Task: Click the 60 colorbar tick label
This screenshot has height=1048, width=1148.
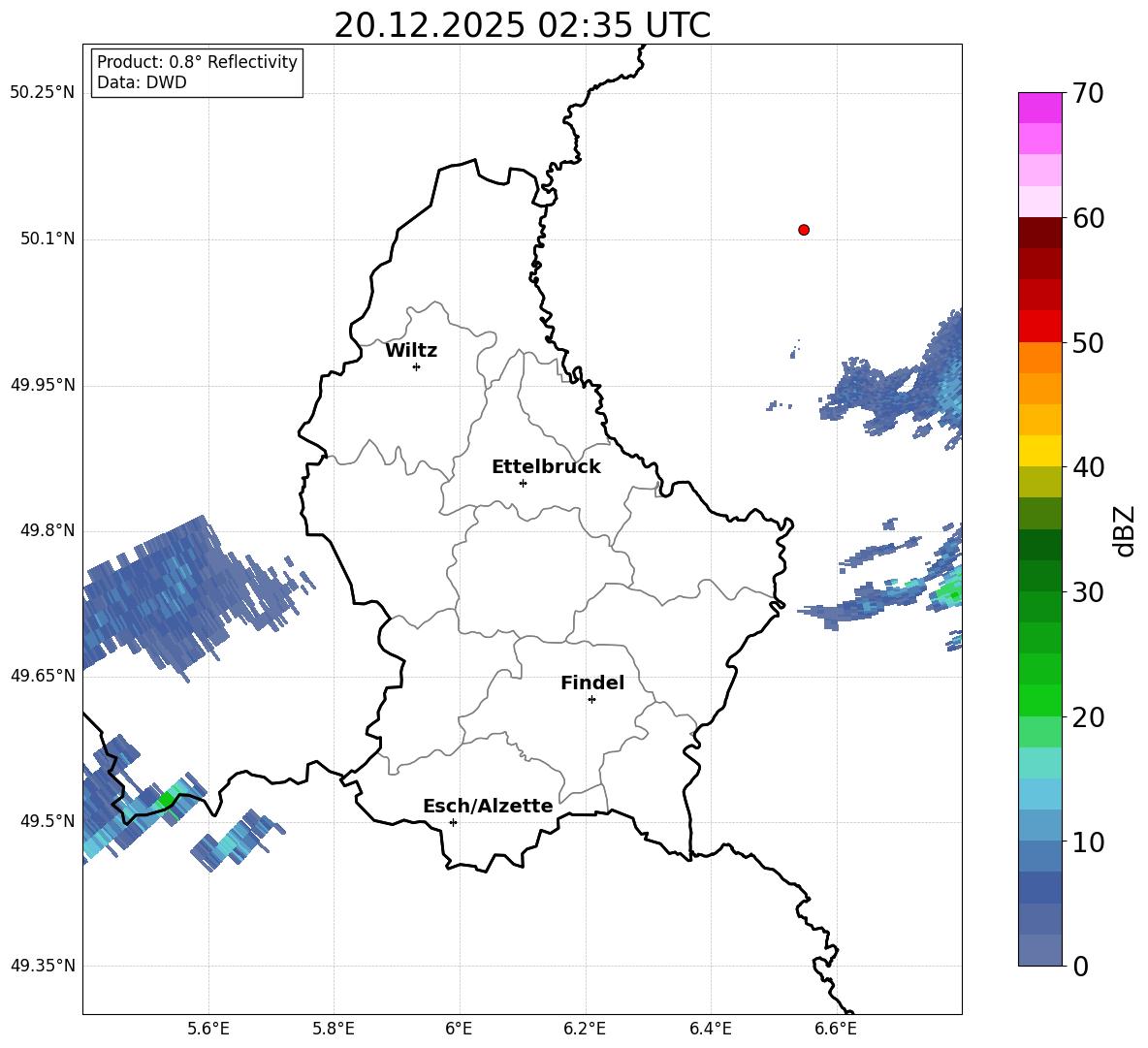Action: coord(1088,218)
